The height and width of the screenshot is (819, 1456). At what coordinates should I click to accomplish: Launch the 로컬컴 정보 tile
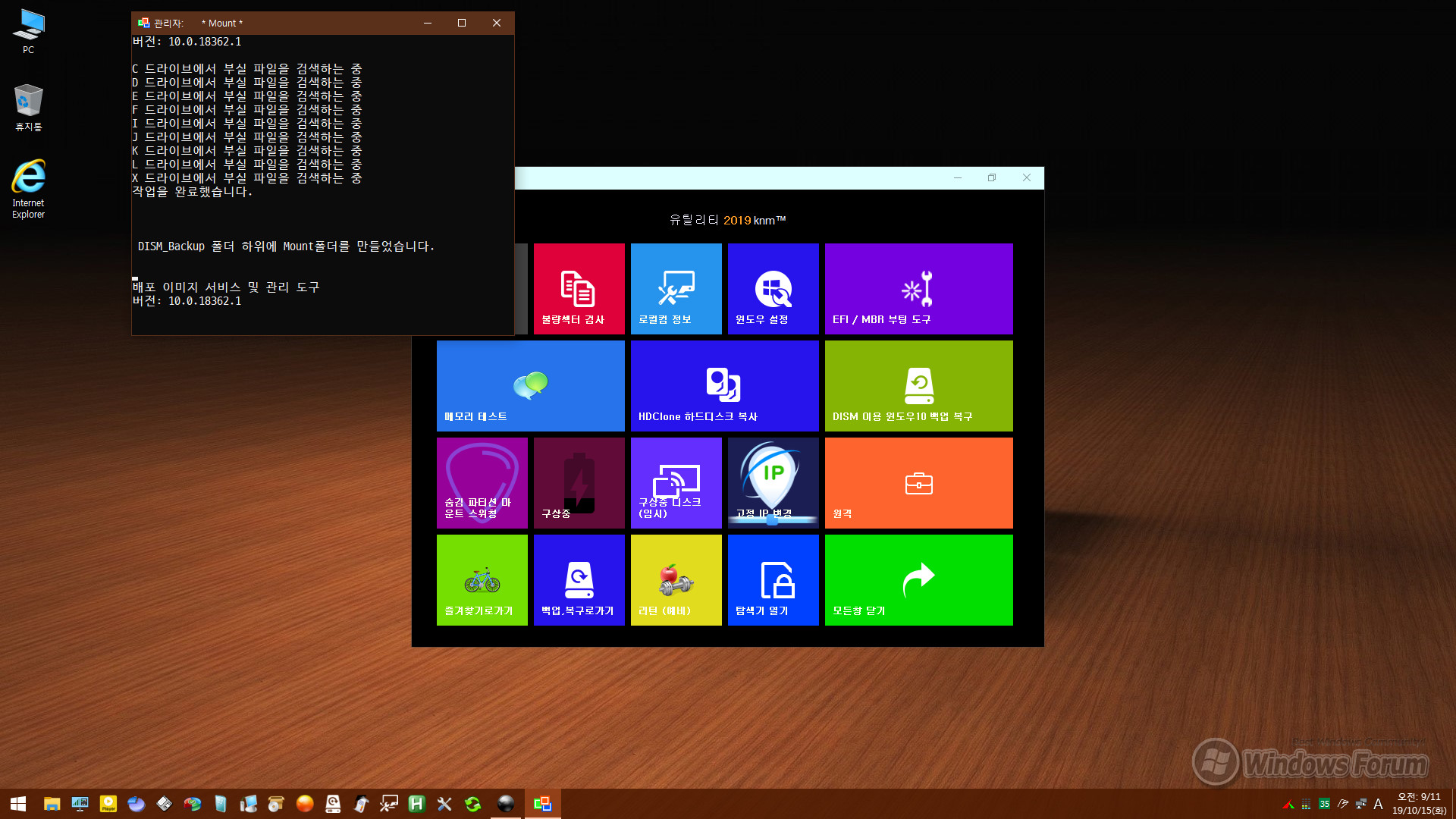point(676,288)
